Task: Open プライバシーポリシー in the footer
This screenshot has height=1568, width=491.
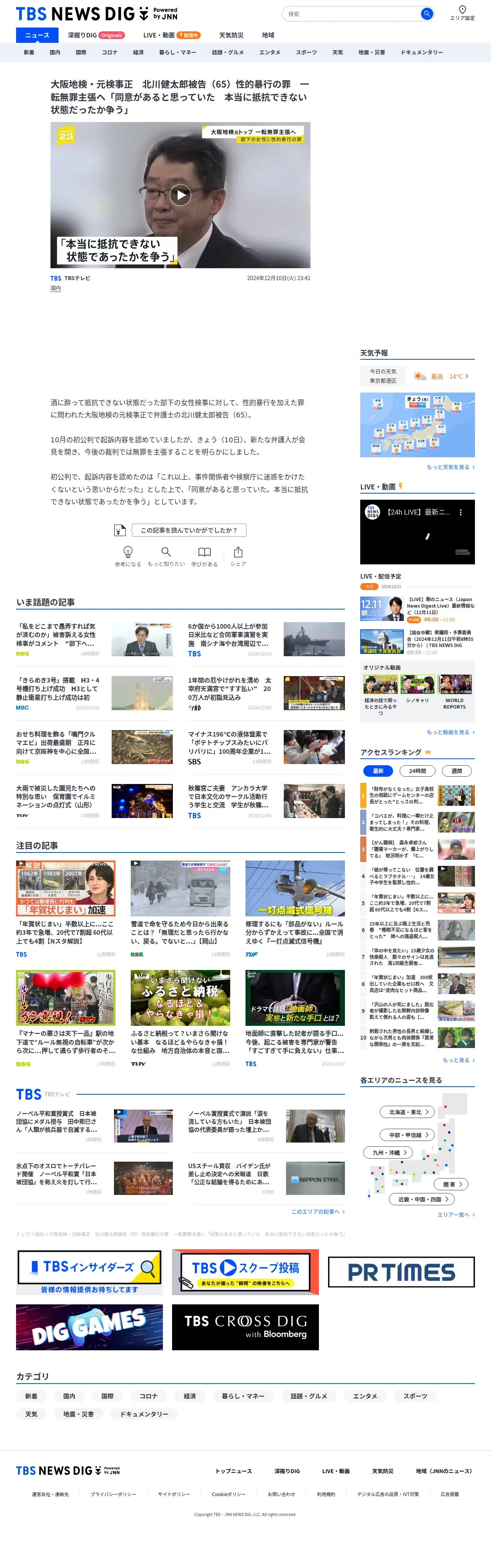Action: [113, 1495]
